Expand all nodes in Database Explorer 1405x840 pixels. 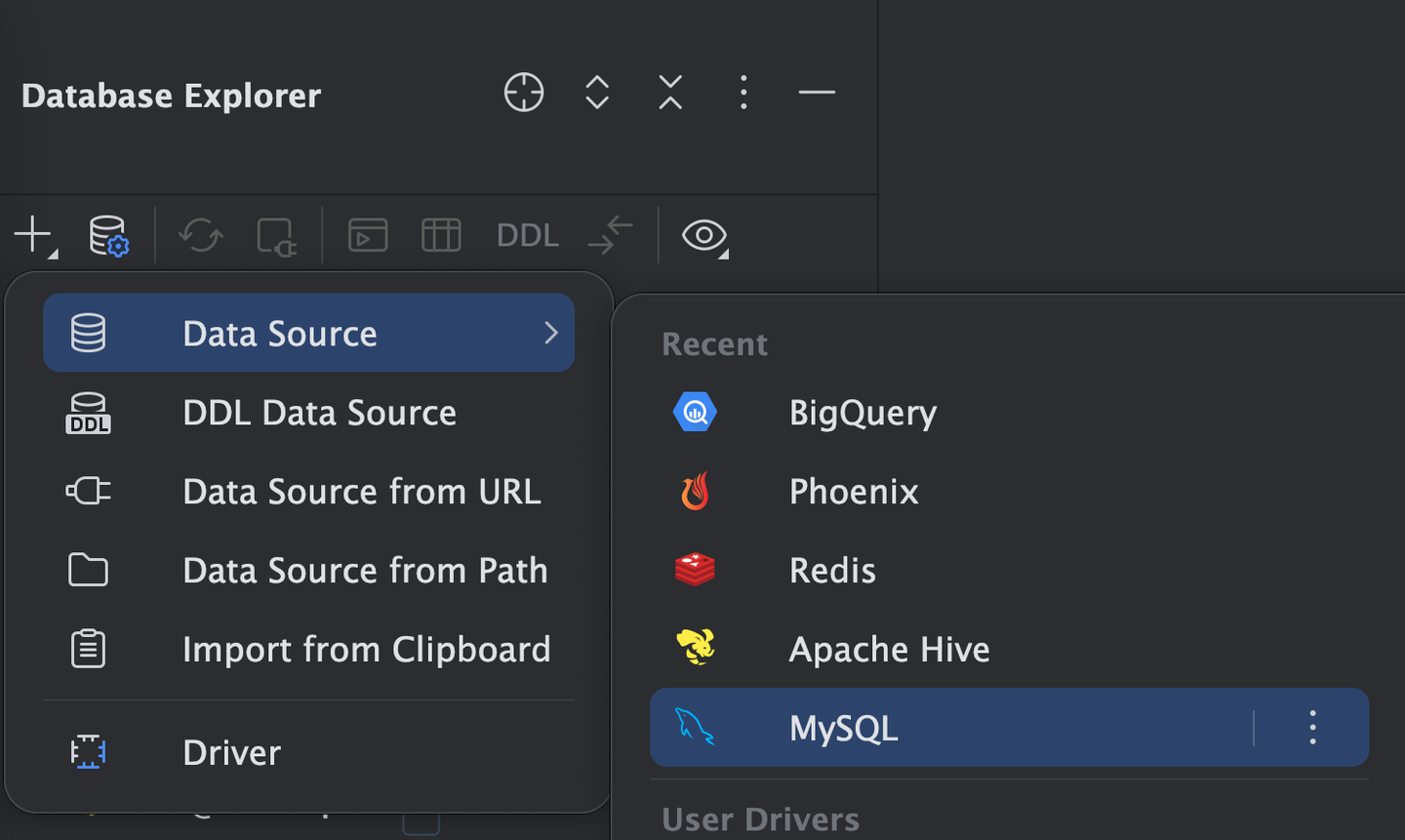click(x=597, y=93)
